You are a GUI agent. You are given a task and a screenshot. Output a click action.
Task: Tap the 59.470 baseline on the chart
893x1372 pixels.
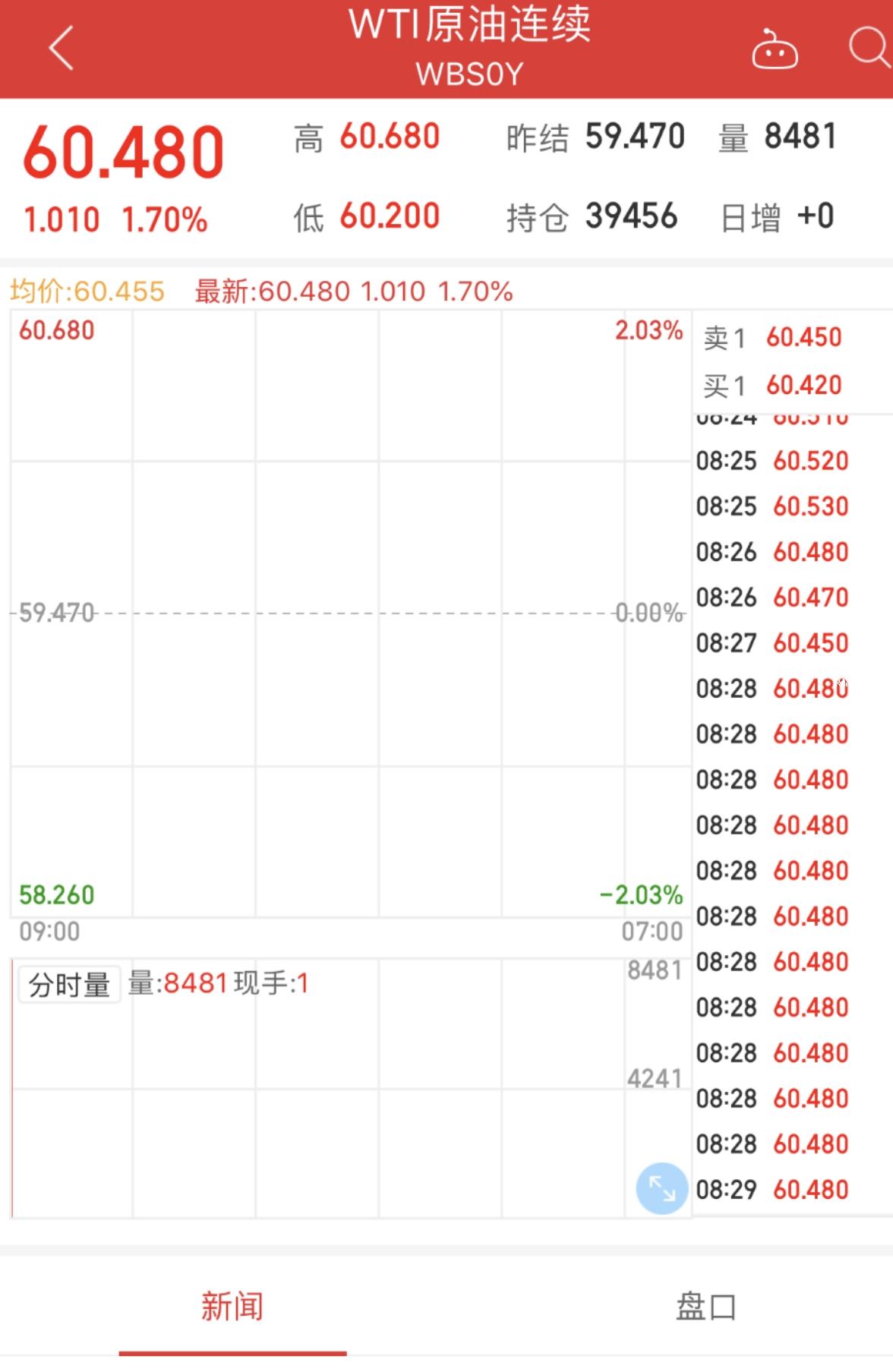coord(57,612)
